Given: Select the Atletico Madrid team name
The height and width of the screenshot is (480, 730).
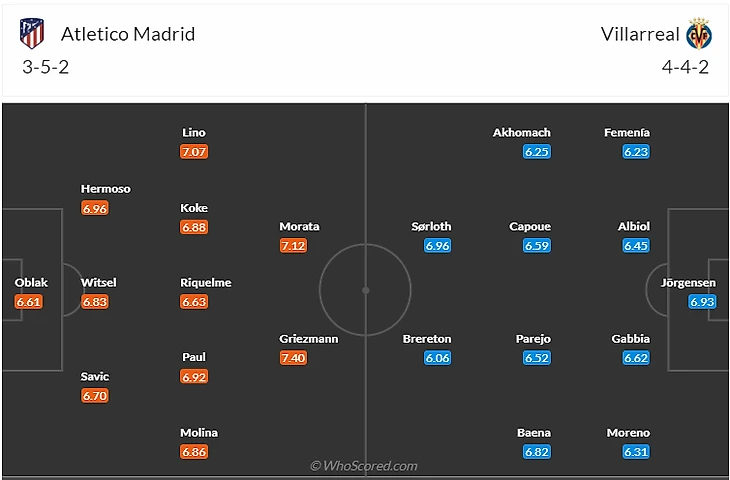Looking at the screenshot, I should coord(128,34).
